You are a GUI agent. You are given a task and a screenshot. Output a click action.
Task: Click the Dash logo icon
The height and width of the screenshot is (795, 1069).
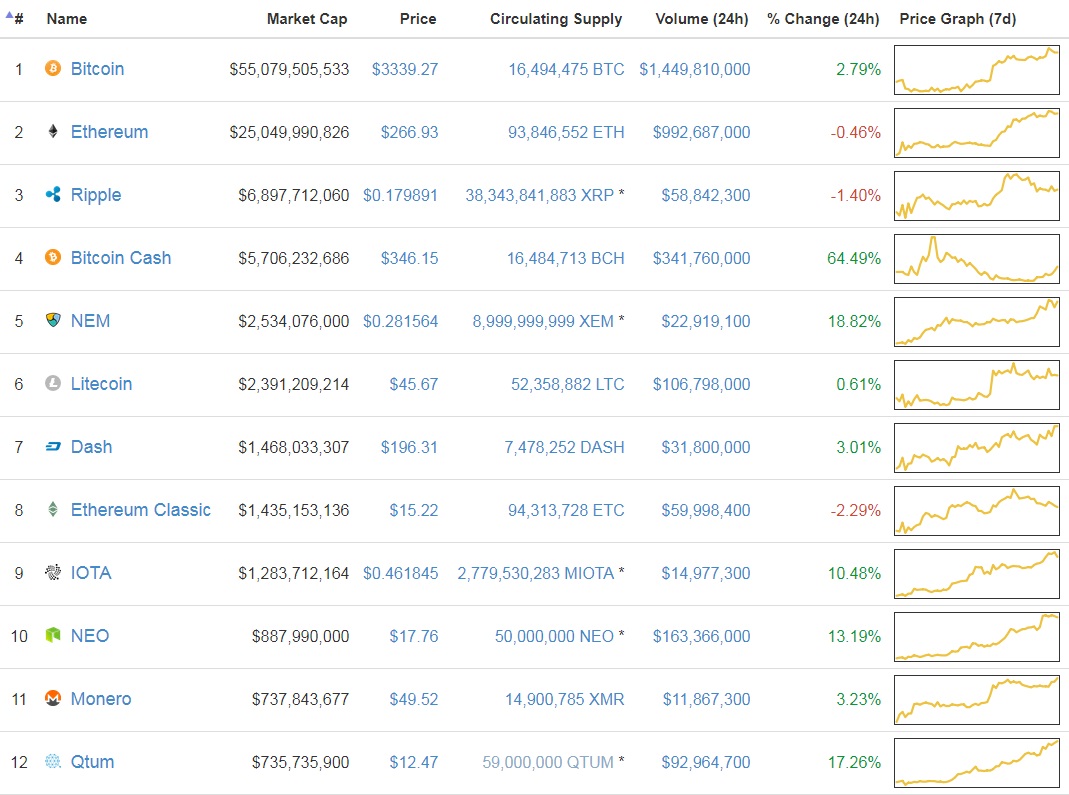coord(52,447)
